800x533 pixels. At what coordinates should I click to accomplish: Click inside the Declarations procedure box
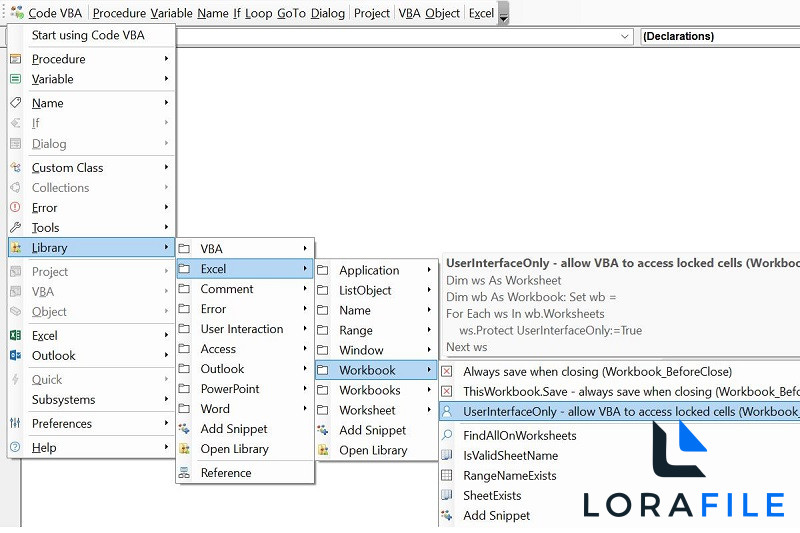(719, 36)
